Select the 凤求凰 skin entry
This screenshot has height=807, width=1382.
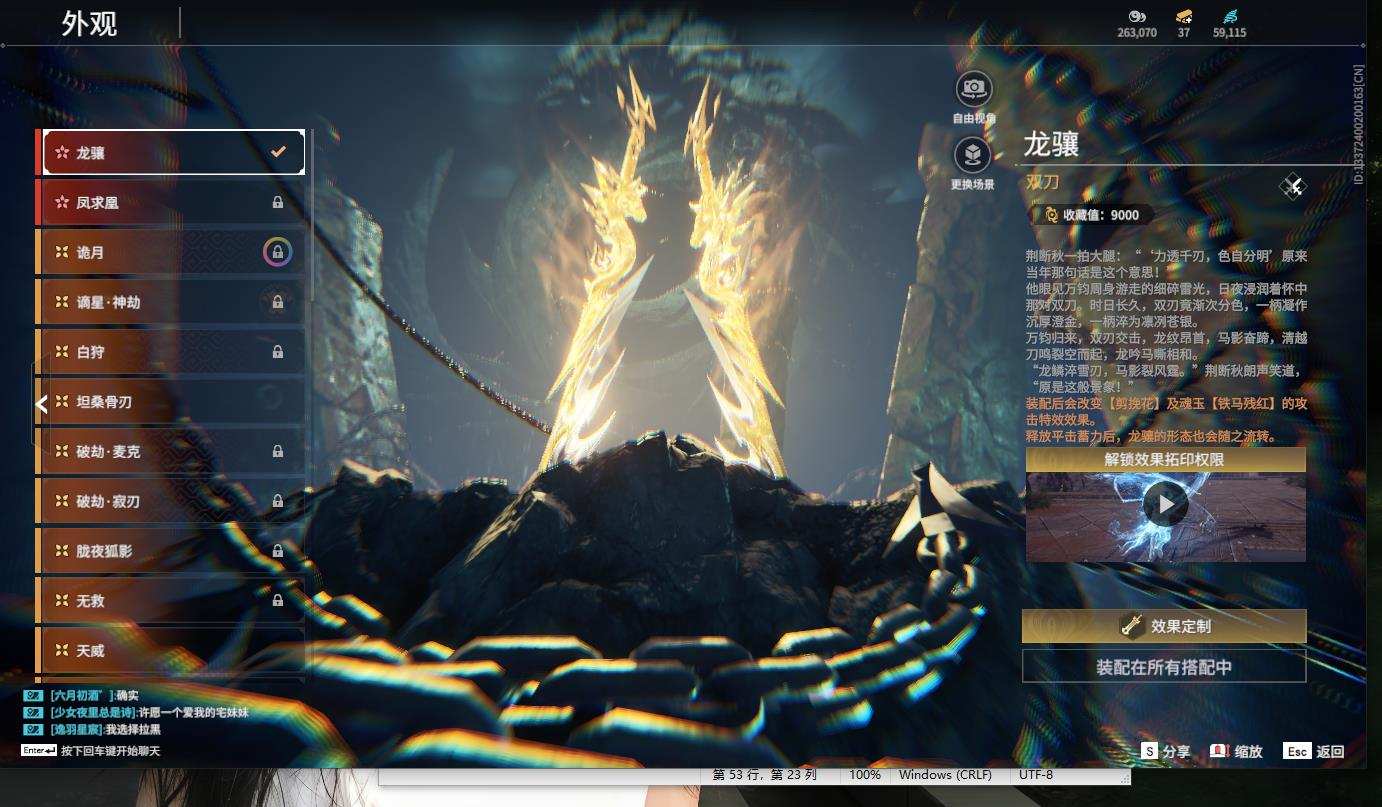tap(170, 202)
